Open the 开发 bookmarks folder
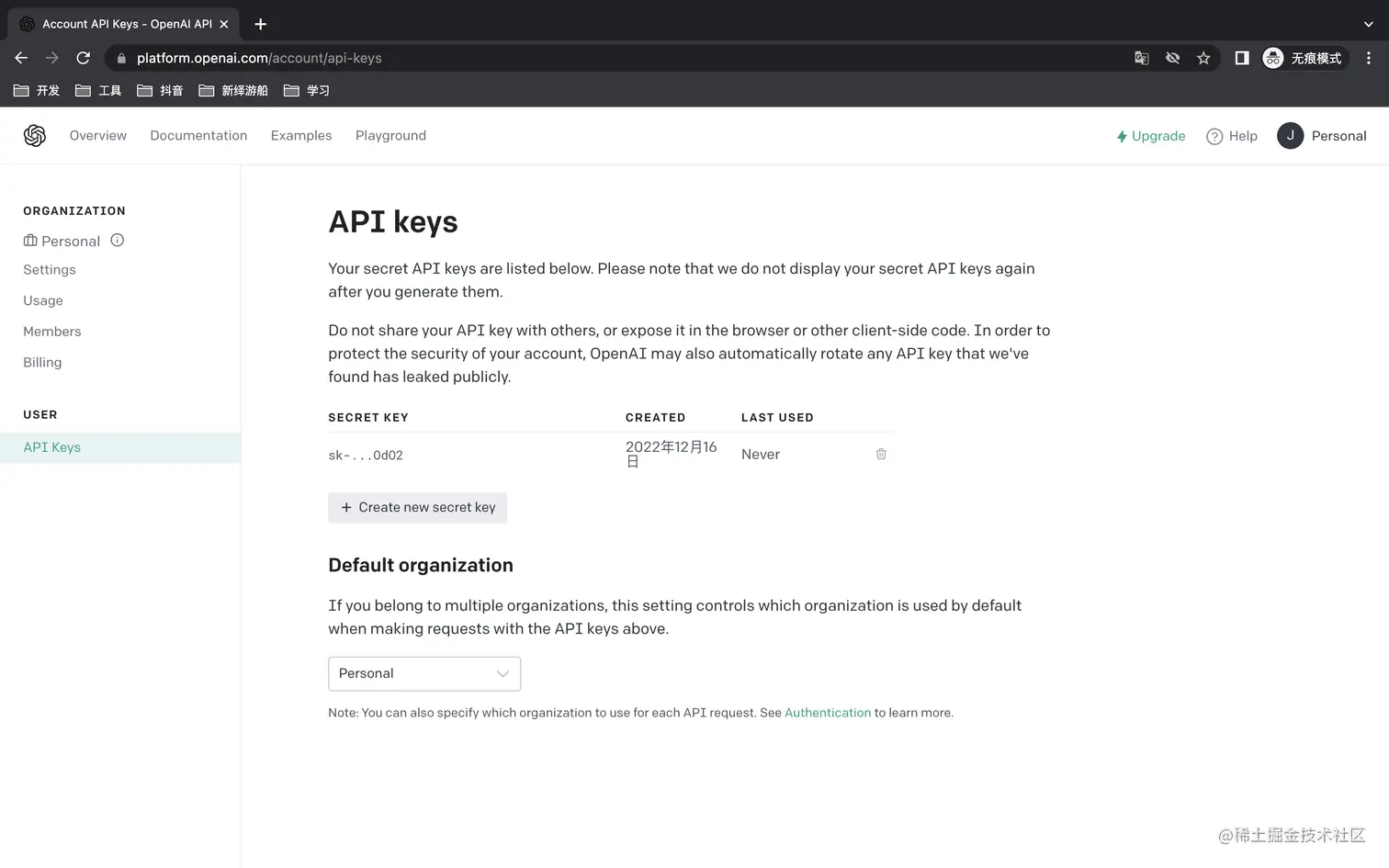Viewport: 1389px width, 868px height. (x=37, y=90)
